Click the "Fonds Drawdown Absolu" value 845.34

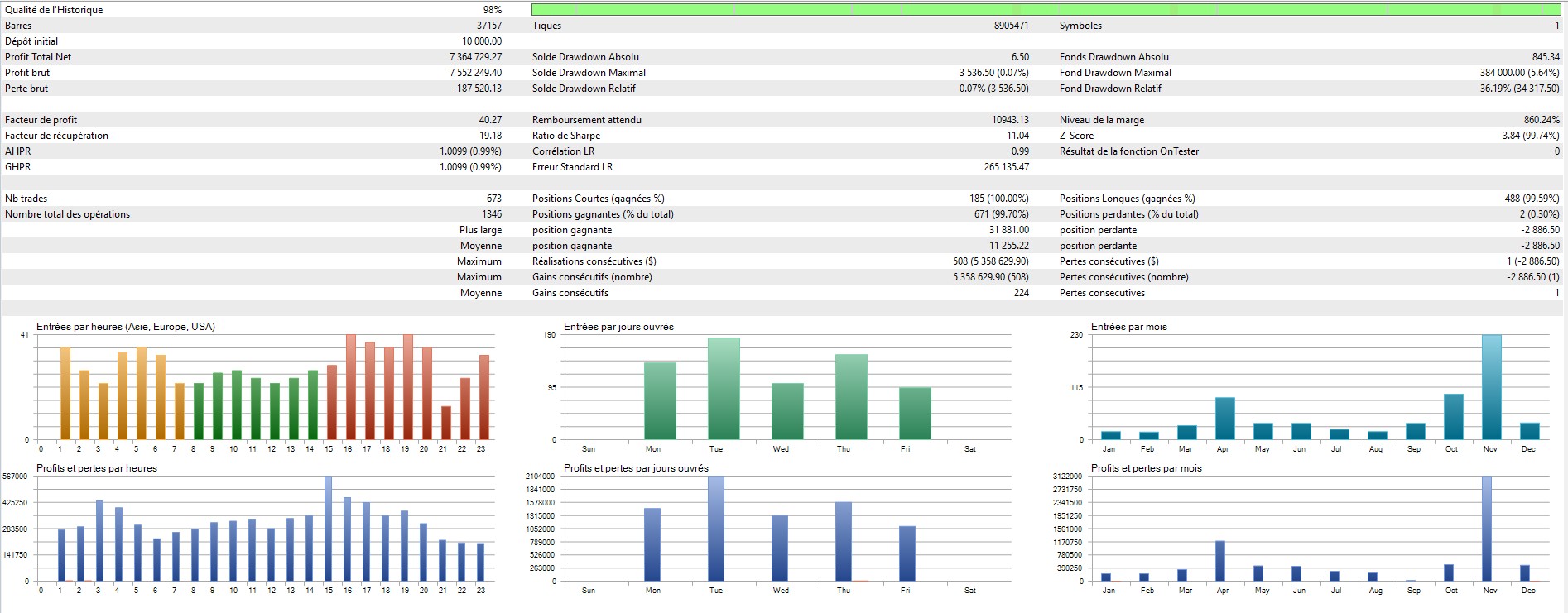tap(1546, 57)
